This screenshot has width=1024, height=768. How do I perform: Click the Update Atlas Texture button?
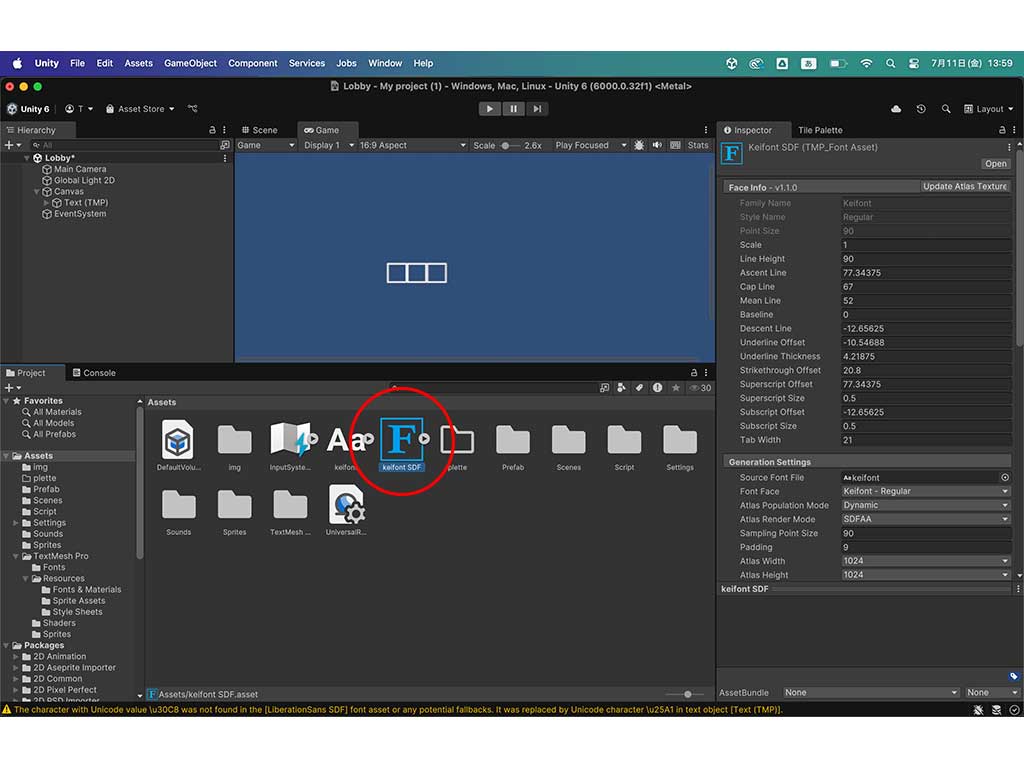pyautogui.click(x=964, y=187)
